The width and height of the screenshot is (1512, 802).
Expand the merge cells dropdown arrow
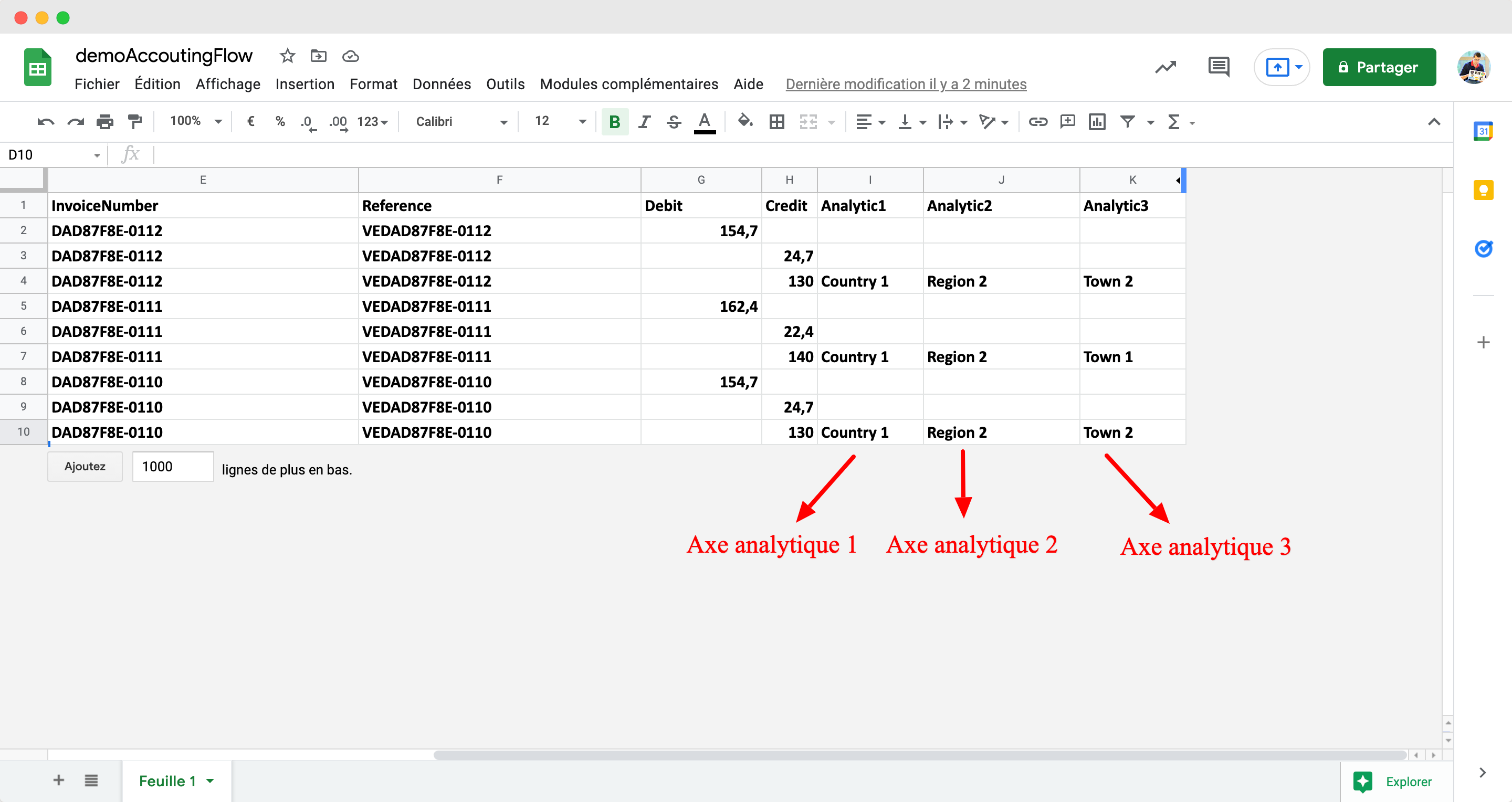831,123
